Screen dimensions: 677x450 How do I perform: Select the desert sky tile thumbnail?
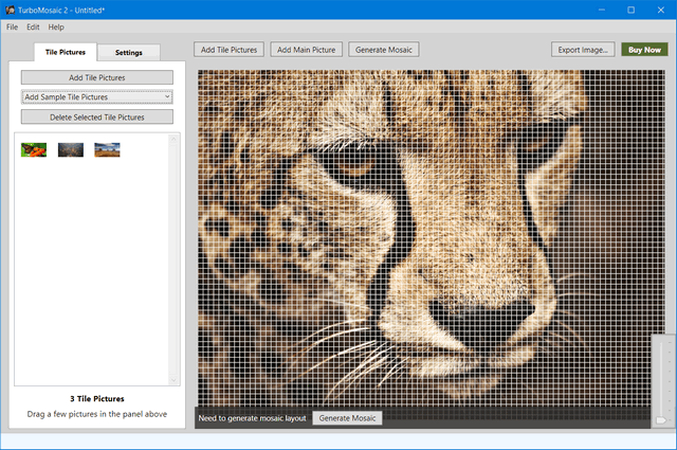(x=107, y=150)
